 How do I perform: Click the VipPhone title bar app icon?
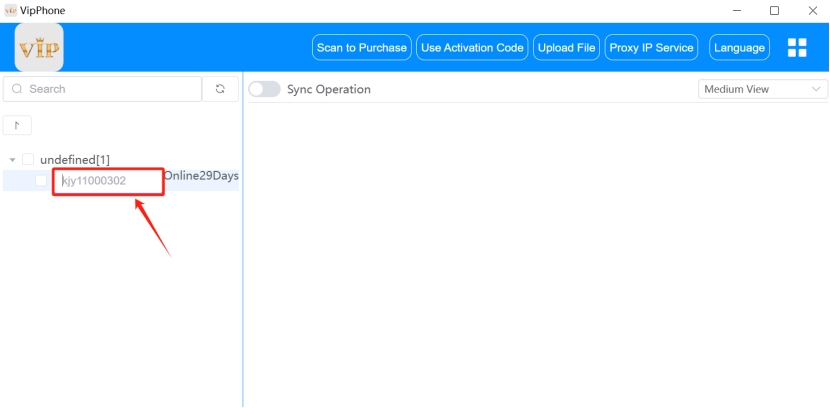point(11,11)
